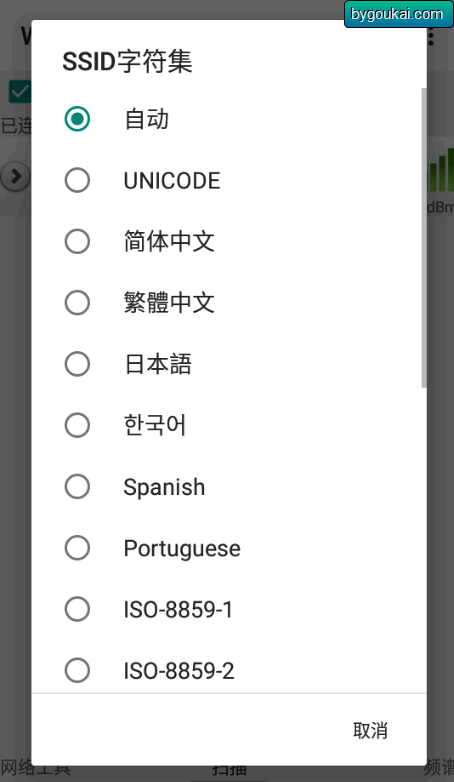
Task: Select ISO-8859-1 encoding
Action: pos(229,609)
